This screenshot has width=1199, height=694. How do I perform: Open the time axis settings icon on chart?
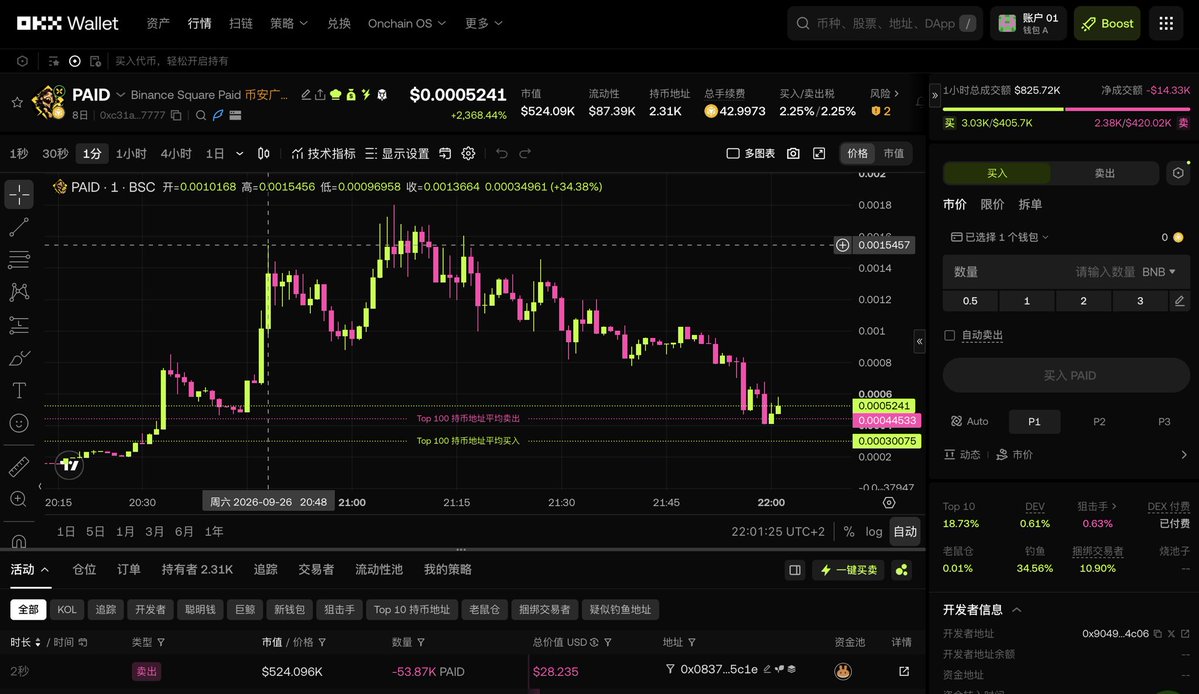[x=889, y=502]
